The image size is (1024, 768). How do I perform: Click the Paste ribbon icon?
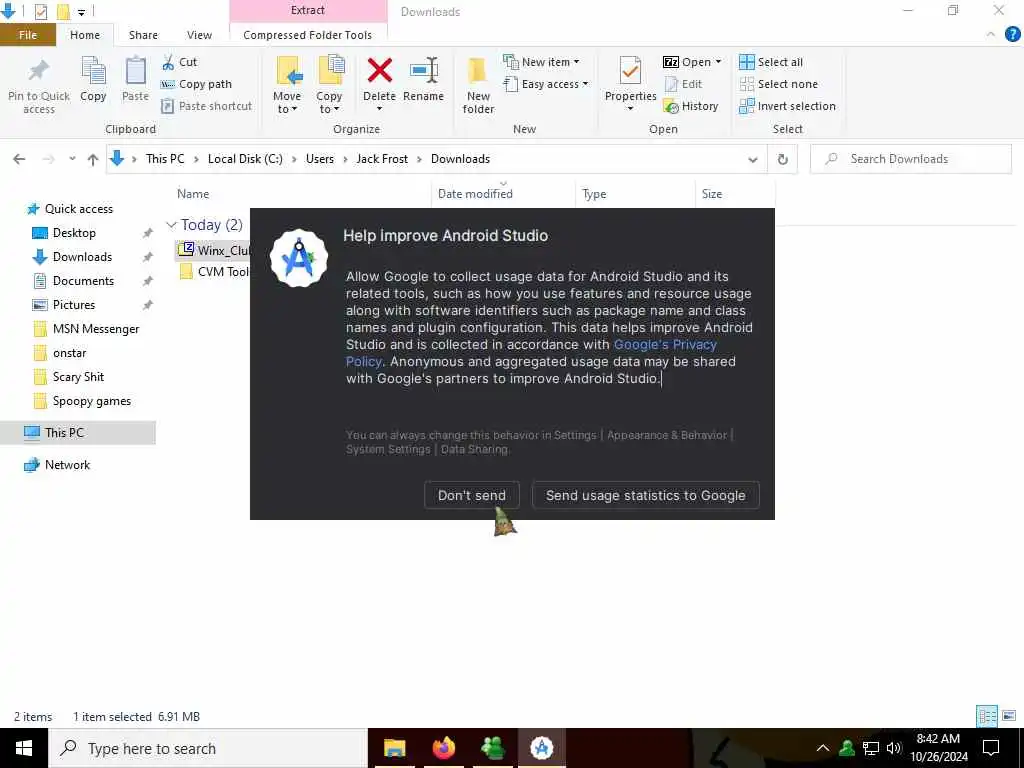pos(135,71)
